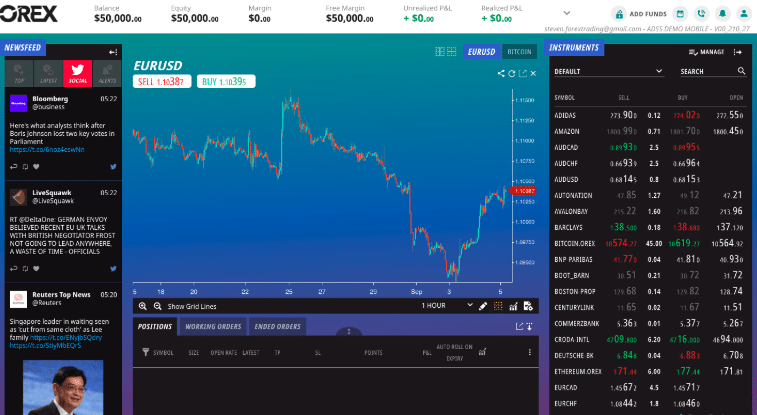757x415 pixels.
Task: Open positions table more options menu
Action: (x=530, y=352)
